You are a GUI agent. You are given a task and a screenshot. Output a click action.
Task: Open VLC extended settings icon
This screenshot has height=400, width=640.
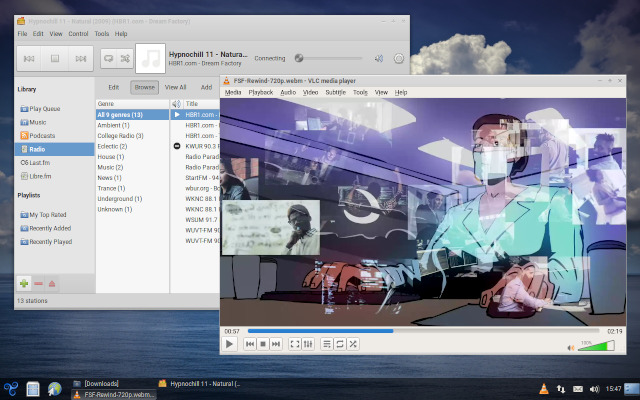(308, 344)
